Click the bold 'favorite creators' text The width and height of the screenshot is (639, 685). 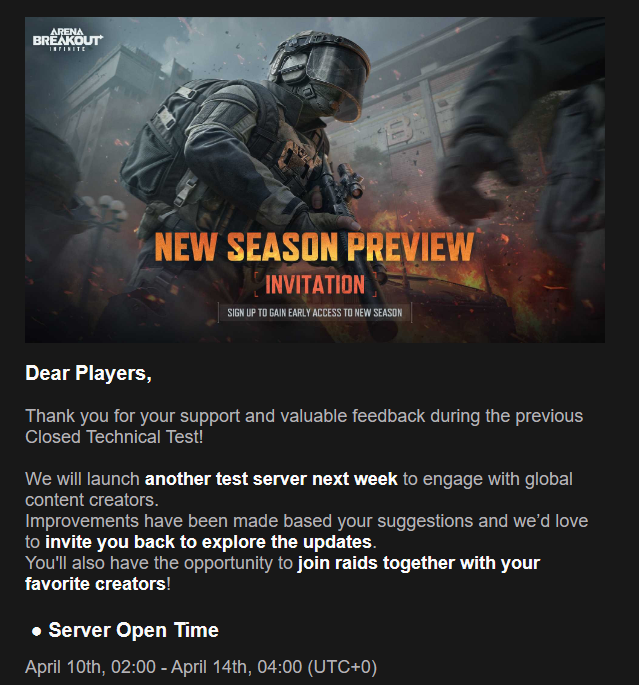coord(96,584)
